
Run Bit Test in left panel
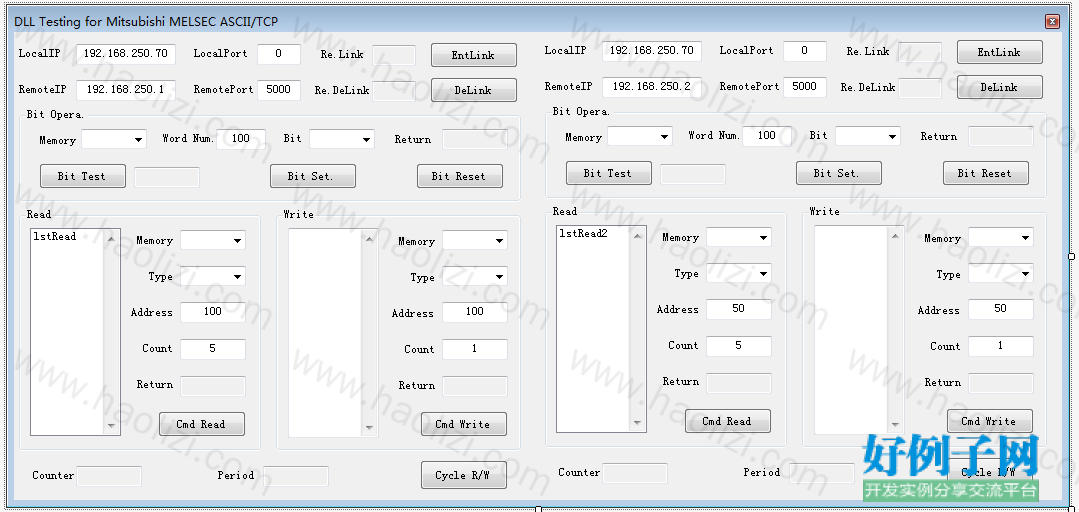pyautogui.click(x=83, y=176)
